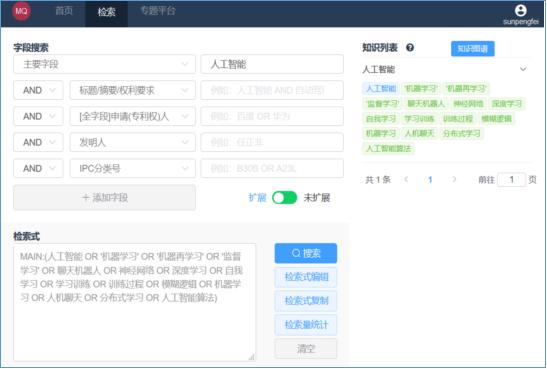The width and height of the screenshot is (547, 369).
Task: Click the 清空 clear button
Action: tap(306, 348)
